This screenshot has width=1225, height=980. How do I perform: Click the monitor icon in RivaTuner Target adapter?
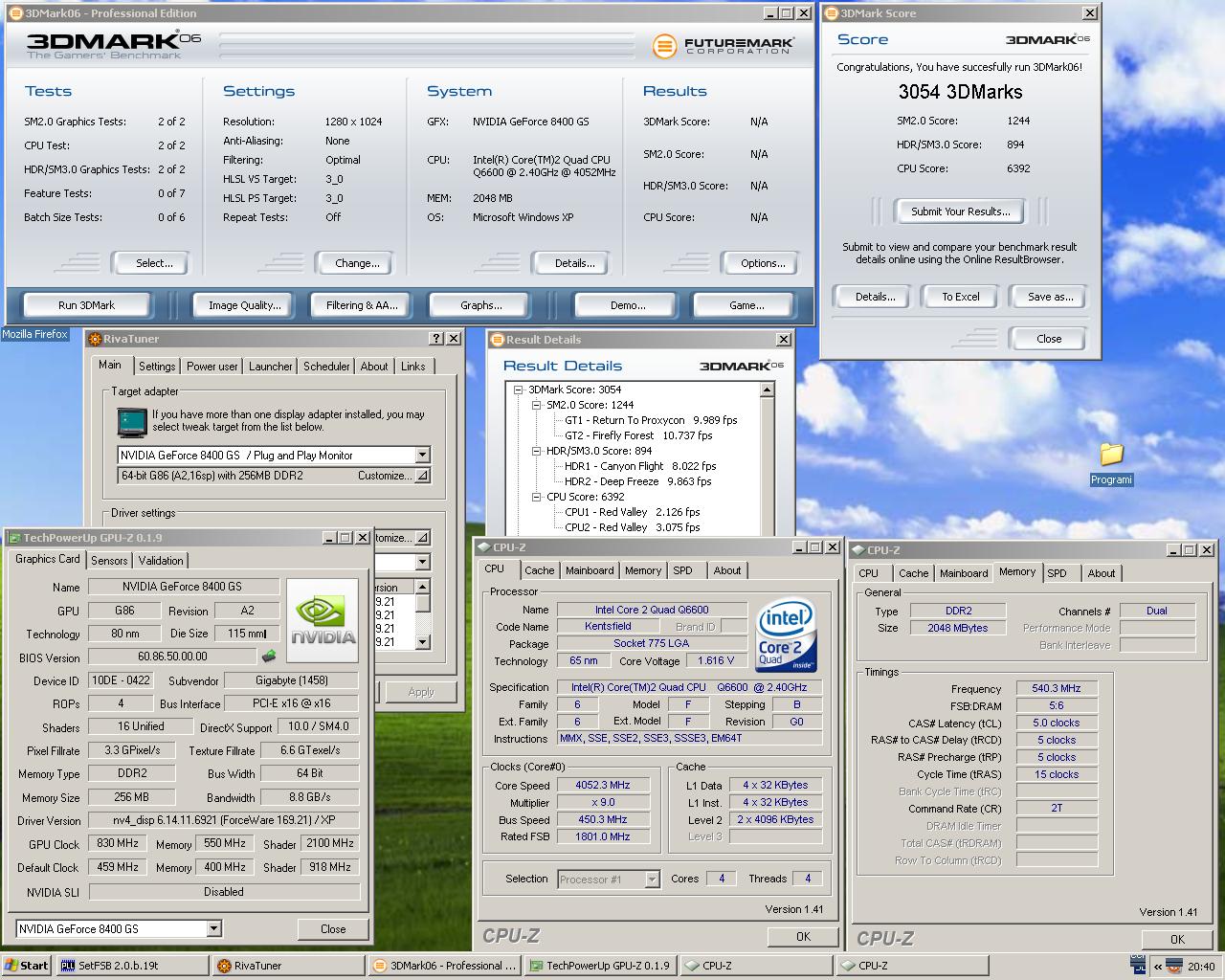132,421
